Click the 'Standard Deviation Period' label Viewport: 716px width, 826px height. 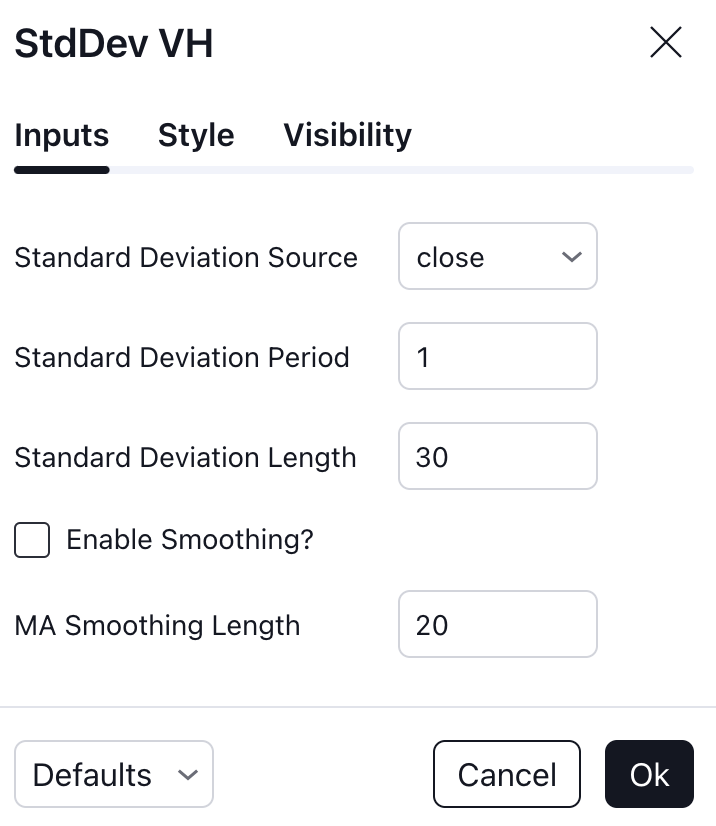[x=182, y=358]
